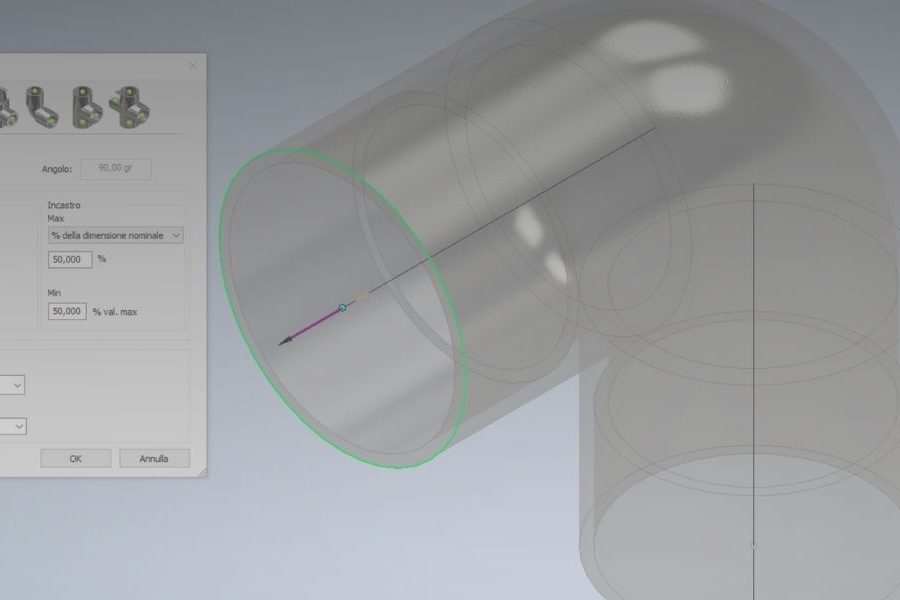Click the black direction arrowhead inside the pipe
This screenshot has height=600, width=900.
285,342
